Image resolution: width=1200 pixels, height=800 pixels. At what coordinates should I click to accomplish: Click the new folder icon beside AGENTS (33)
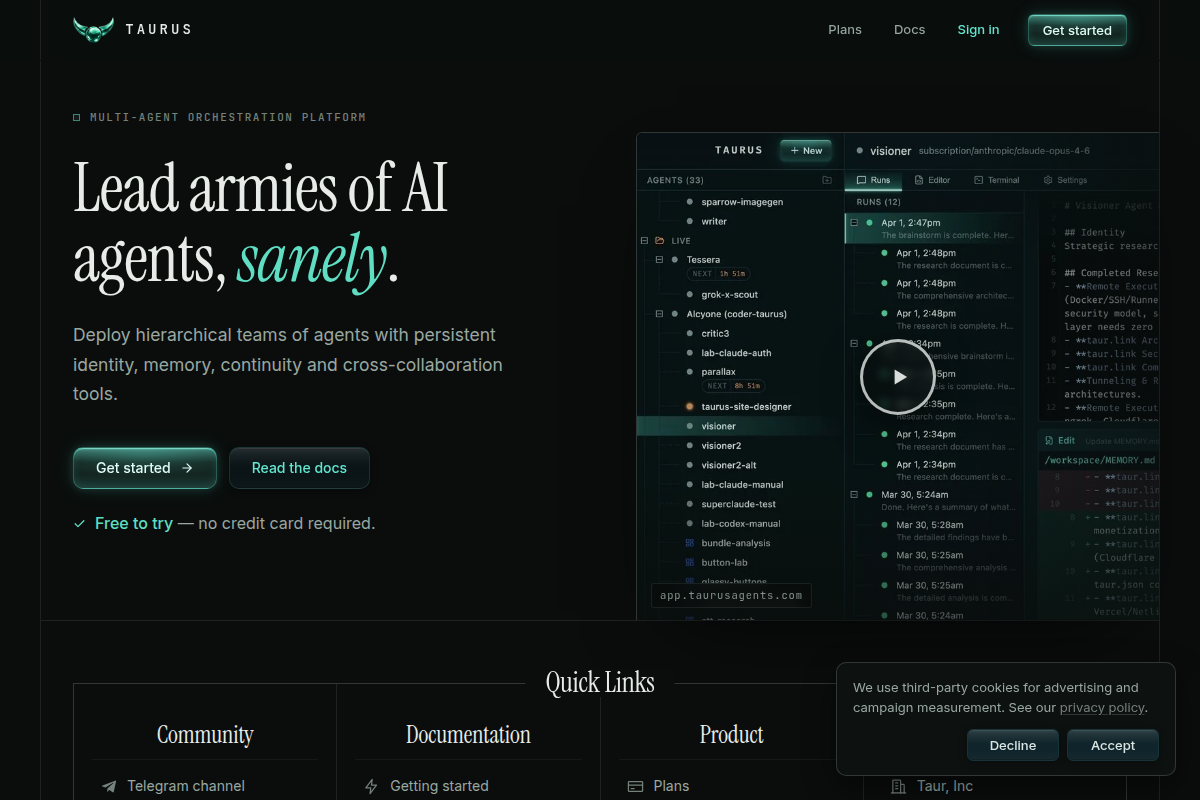point(827,180)
